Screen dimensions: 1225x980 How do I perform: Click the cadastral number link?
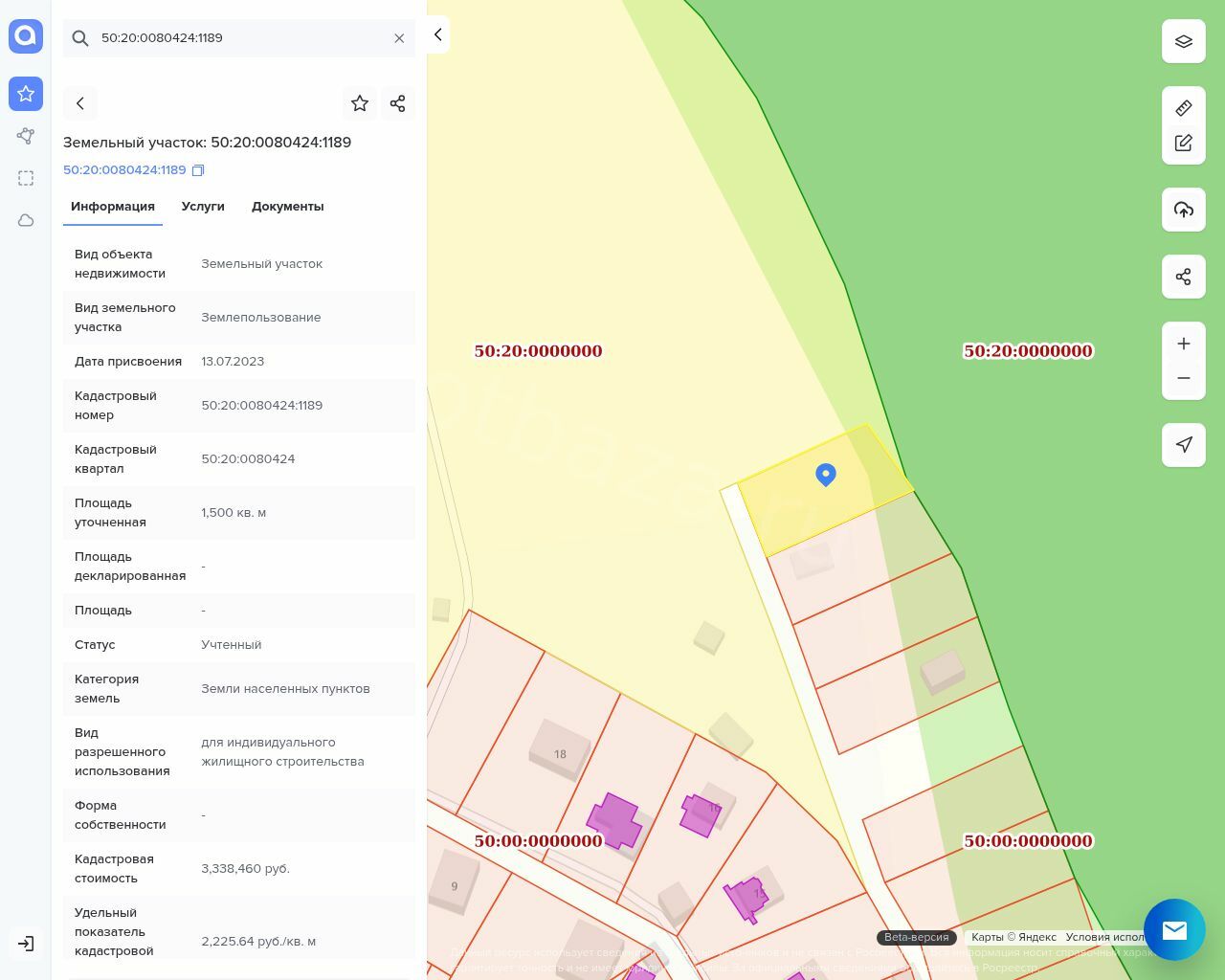click(124, 170)
